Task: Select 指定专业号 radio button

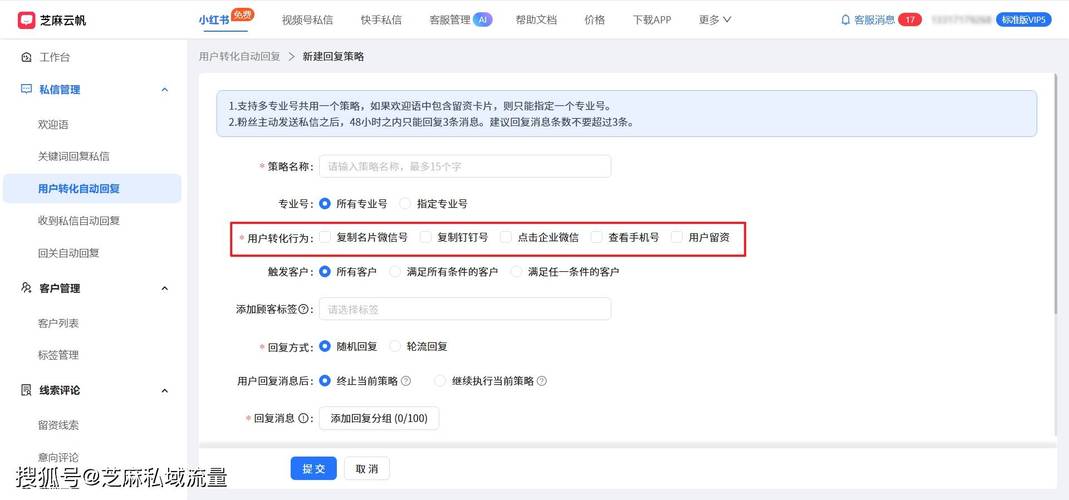Action: [x=406, y=203]
